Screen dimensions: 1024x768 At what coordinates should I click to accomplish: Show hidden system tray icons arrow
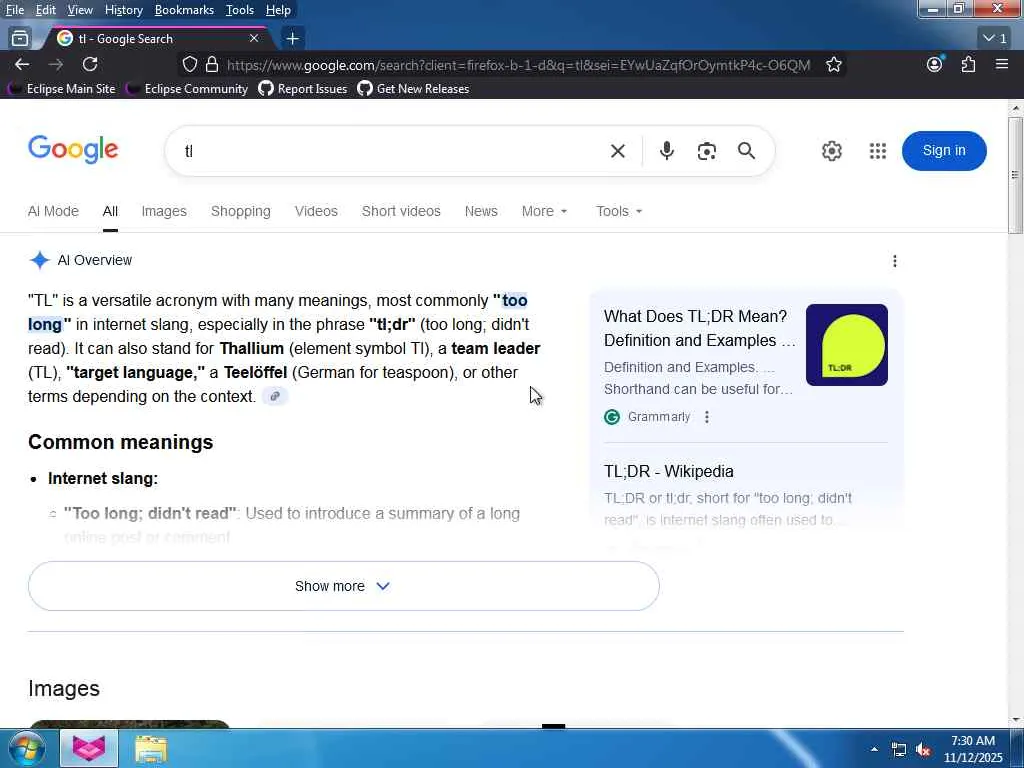(874, 749)
